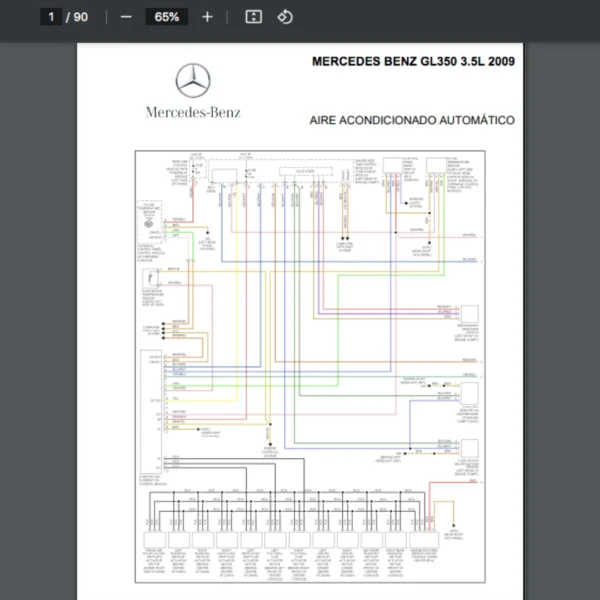600x600 pixels.
Task: Click the zoom in plus button
Action: pyautogui.click(x=207, y=17)
